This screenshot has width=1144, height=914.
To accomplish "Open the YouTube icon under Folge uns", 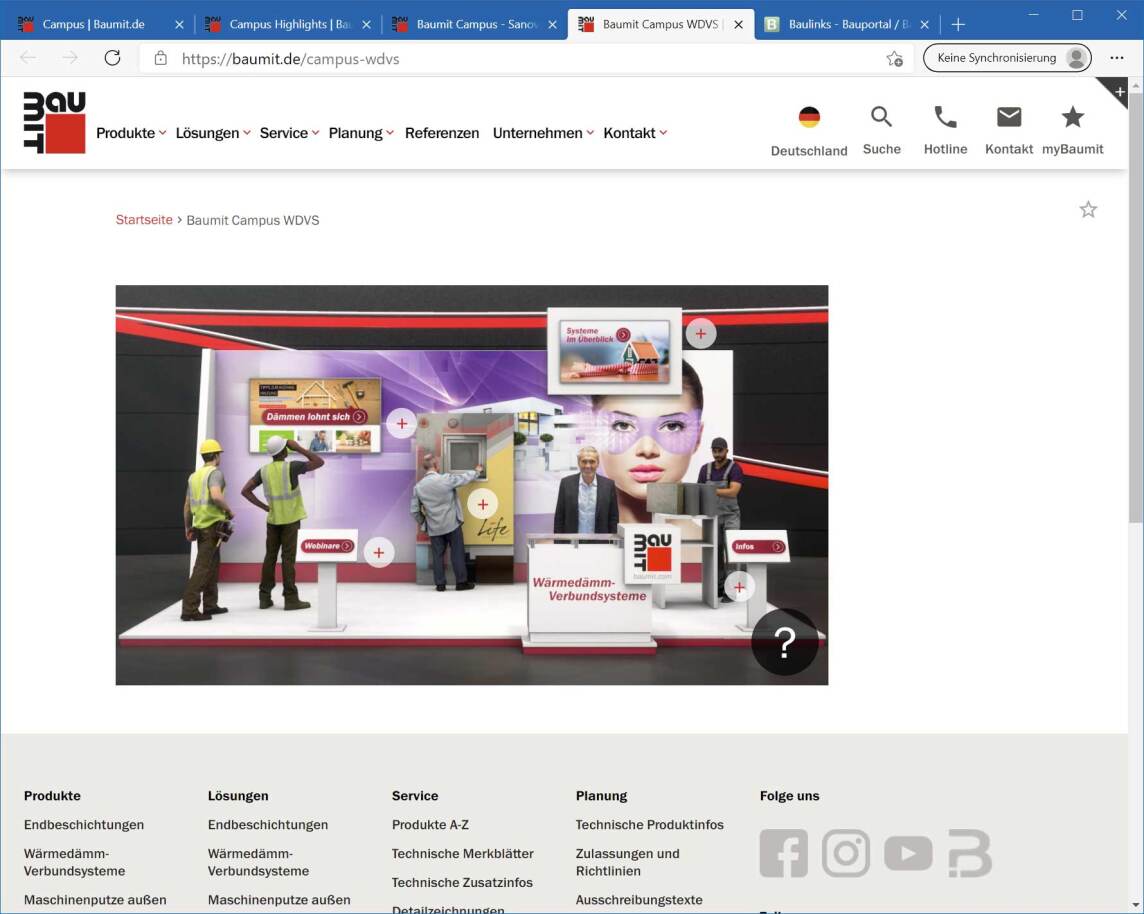I will point(908,853).
